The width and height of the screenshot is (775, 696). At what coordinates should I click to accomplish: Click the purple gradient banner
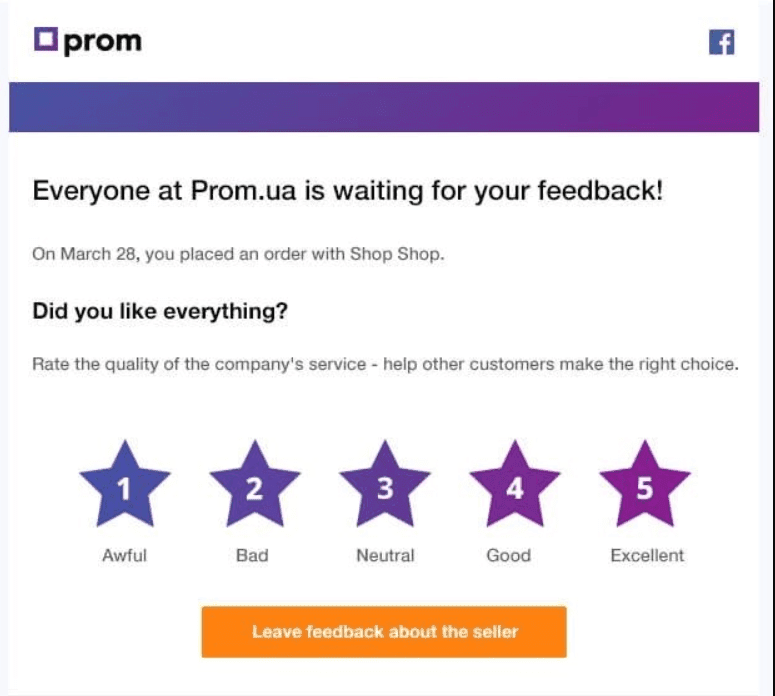(x=384, y=107)
